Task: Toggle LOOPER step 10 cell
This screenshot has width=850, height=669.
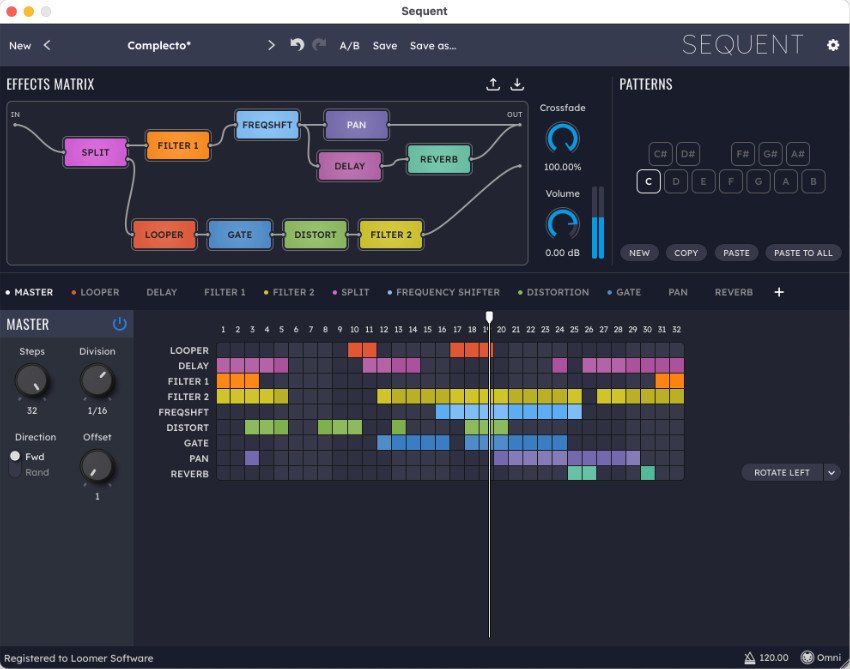Action: [x=355, y=350]
